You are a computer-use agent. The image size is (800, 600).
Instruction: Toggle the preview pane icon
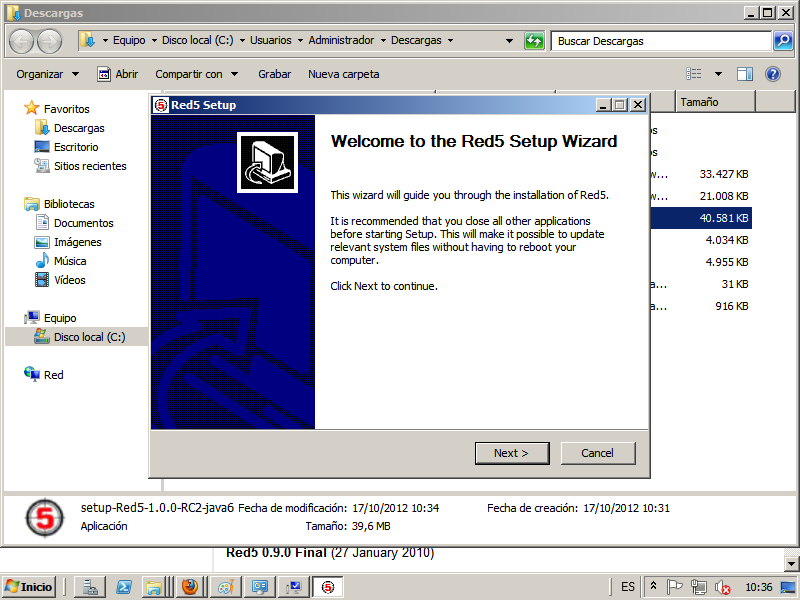[745, 74]
